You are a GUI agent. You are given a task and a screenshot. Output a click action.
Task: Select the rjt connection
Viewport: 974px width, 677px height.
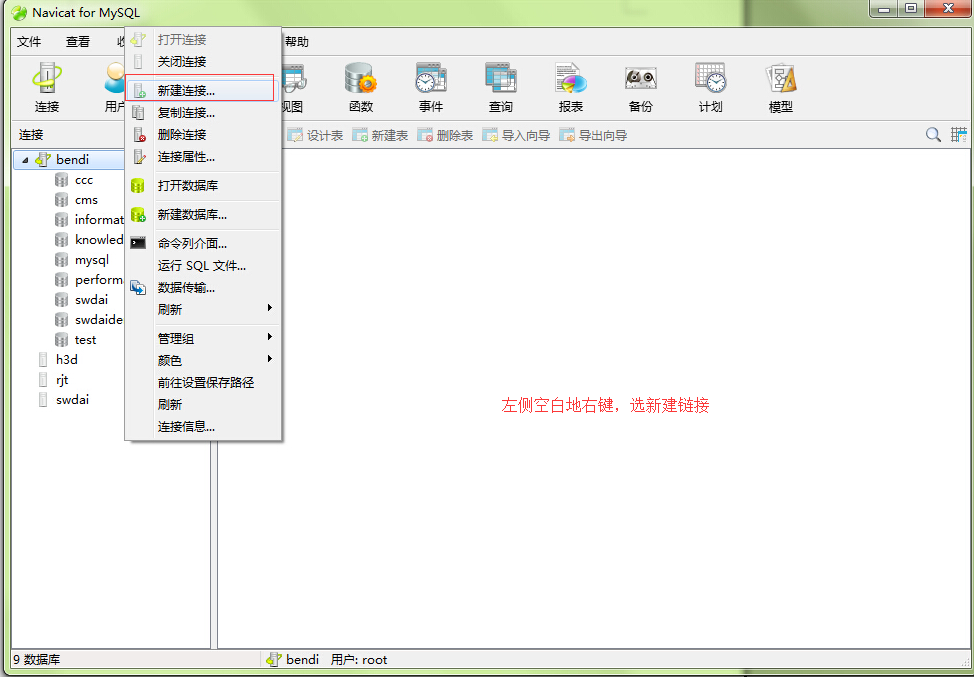tap(62, 380)
